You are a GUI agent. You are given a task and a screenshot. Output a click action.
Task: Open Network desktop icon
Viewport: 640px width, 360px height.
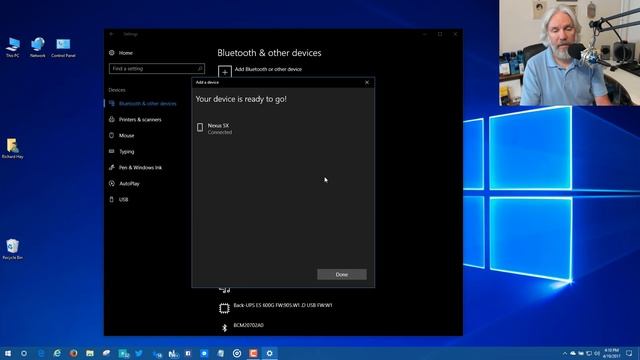coord(38,47)
